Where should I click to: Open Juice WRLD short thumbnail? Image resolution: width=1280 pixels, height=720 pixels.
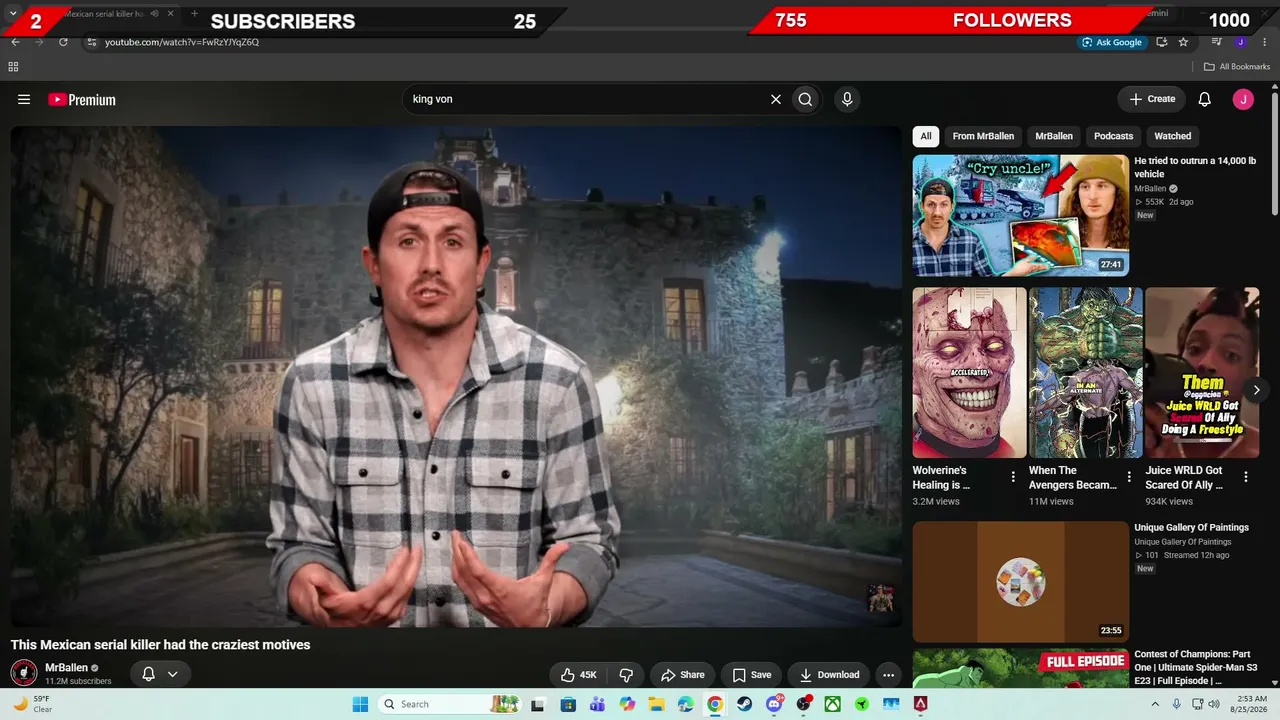[1202, 373]
